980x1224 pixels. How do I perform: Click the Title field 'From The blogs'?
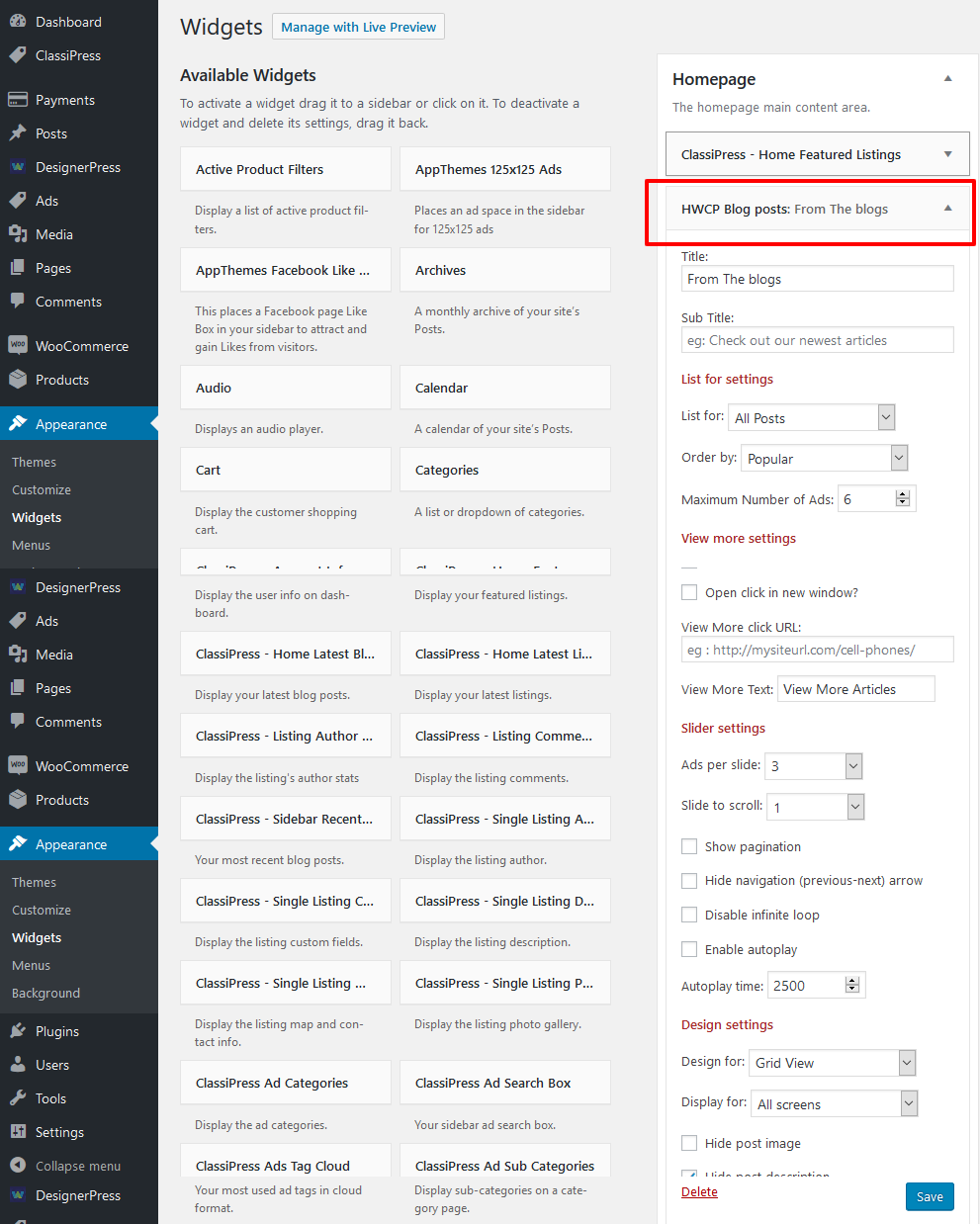818,279
